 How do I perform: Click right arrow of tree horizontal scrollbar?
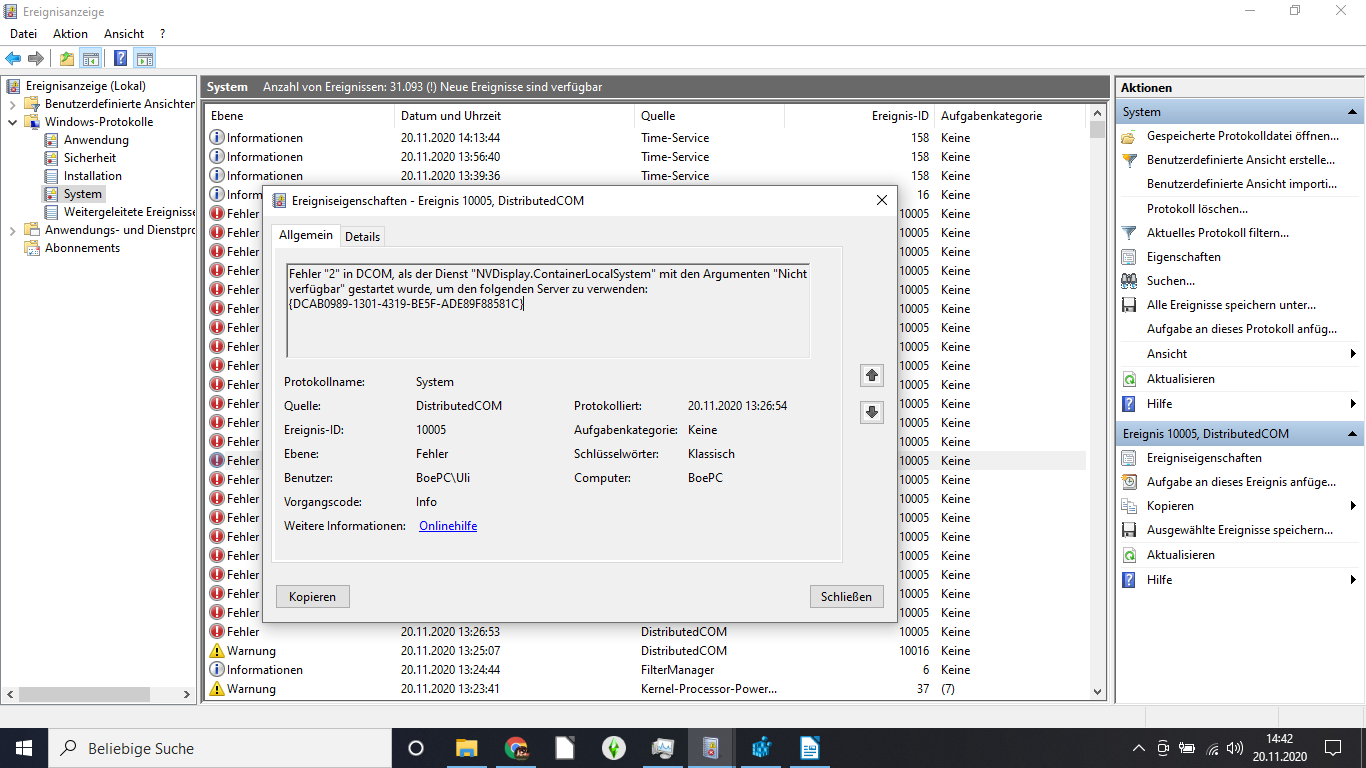186,694
